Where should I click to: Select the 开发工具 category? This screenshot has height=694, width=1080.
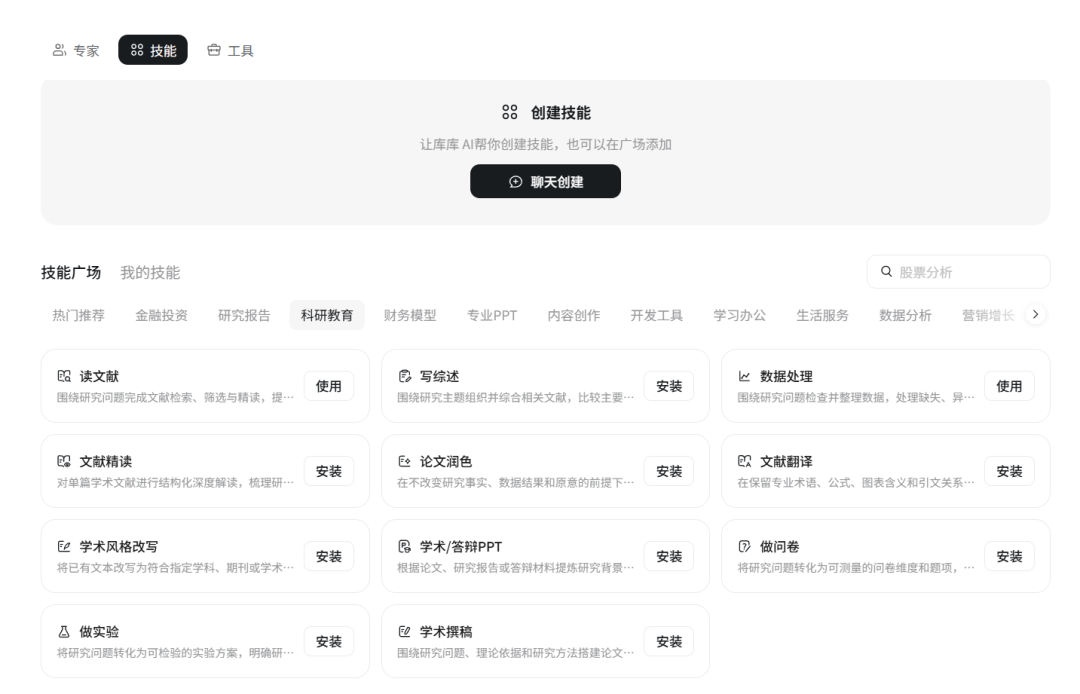coord(656,315)
